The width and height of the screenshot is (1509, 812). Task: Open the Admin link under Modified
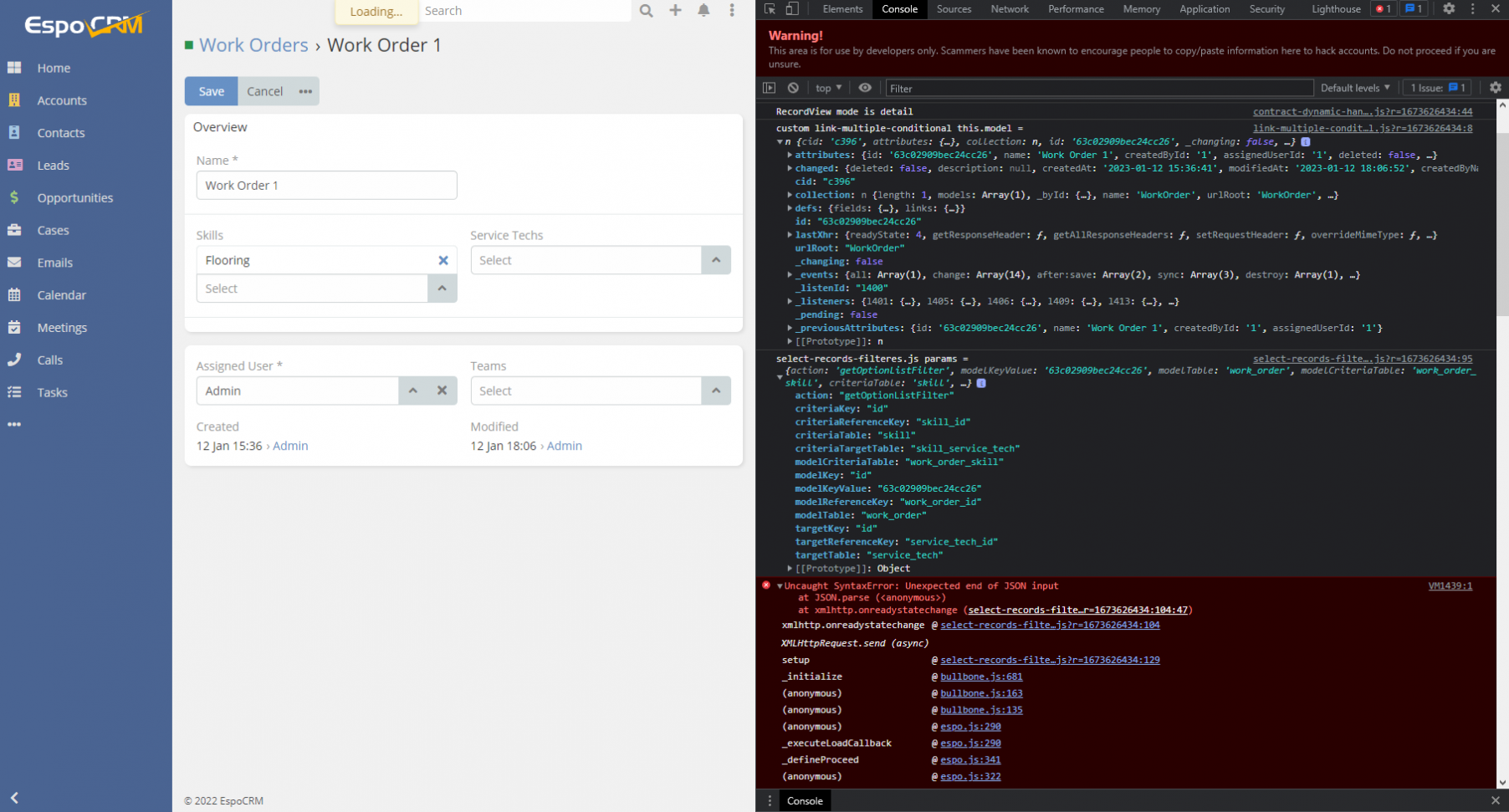565,446
